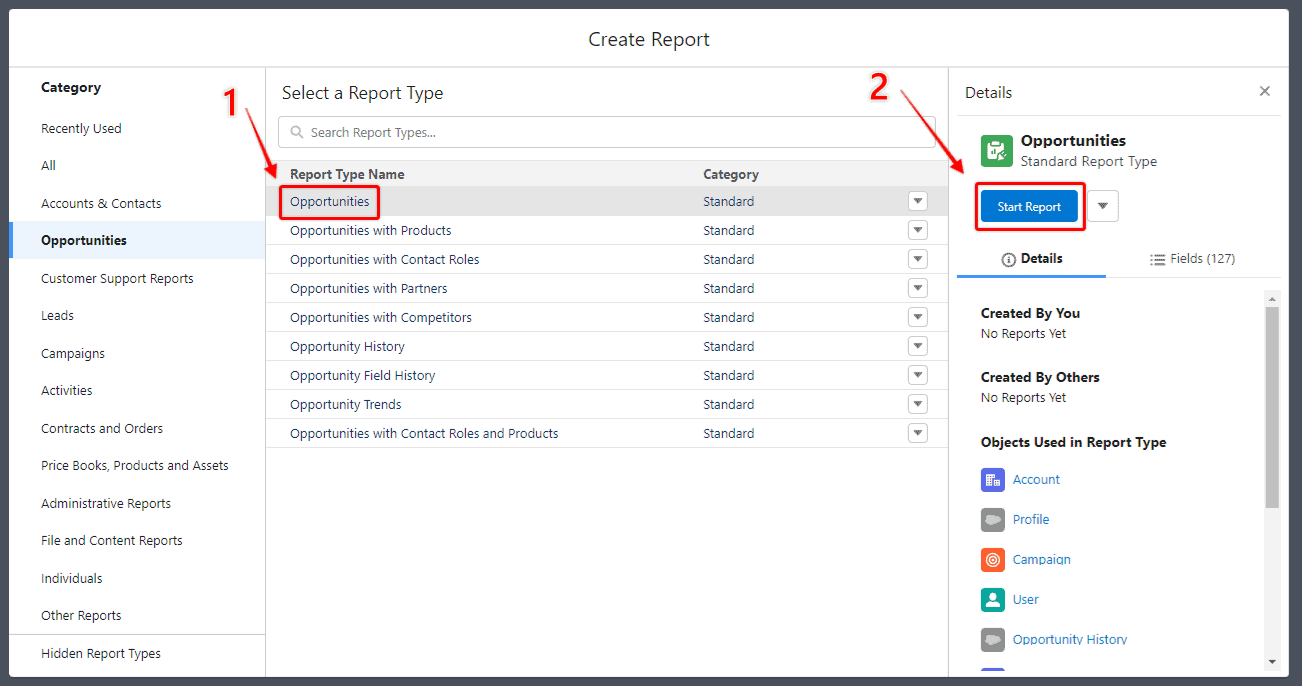This screenshot has height=686, width=1302.
Task: Open the Details tab
Action: [x=1031, y=258]
